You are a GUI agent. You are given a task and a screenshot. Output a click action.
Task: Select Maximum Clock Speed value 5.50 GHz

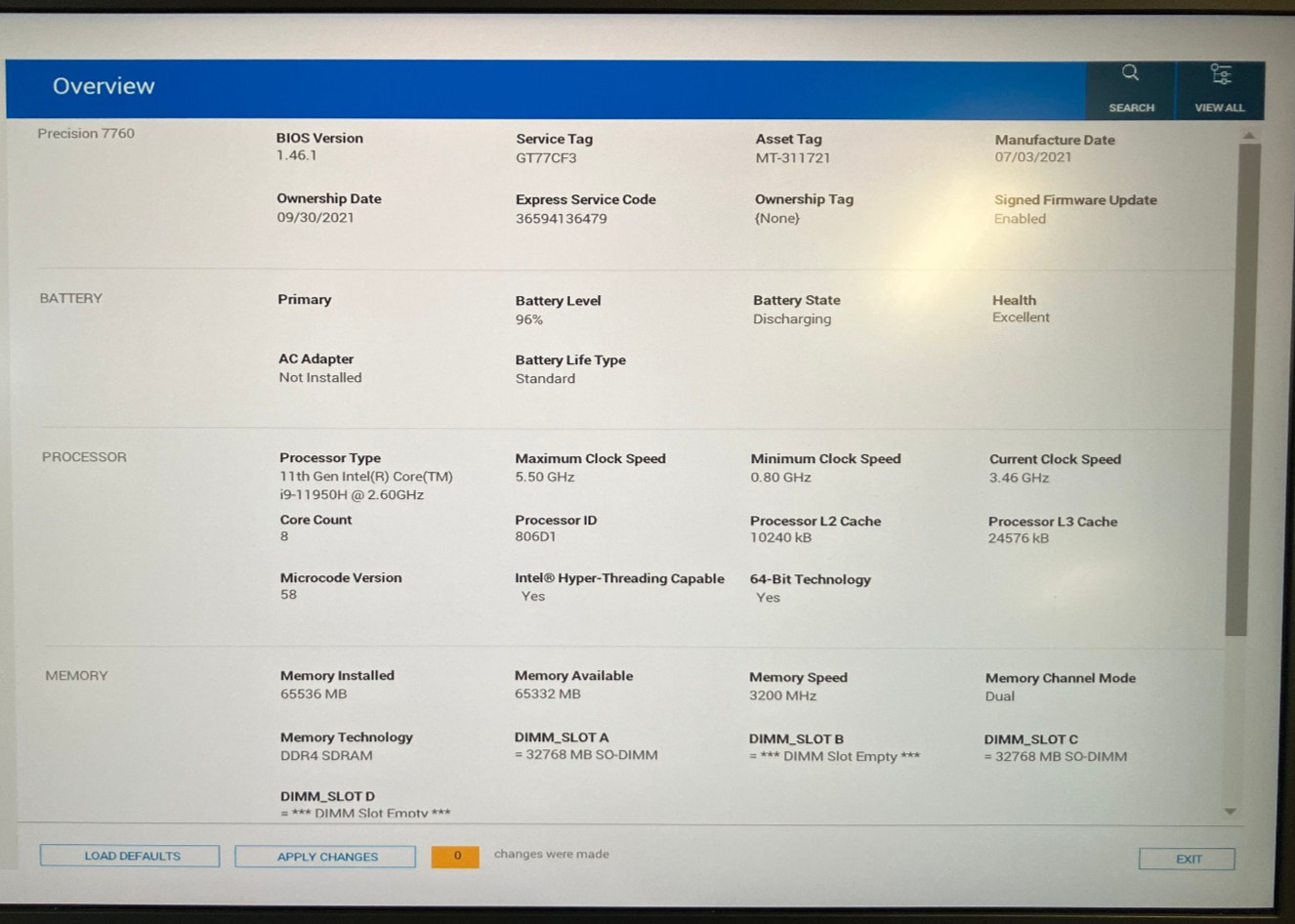pyautogui.click(x=545, y=477)
